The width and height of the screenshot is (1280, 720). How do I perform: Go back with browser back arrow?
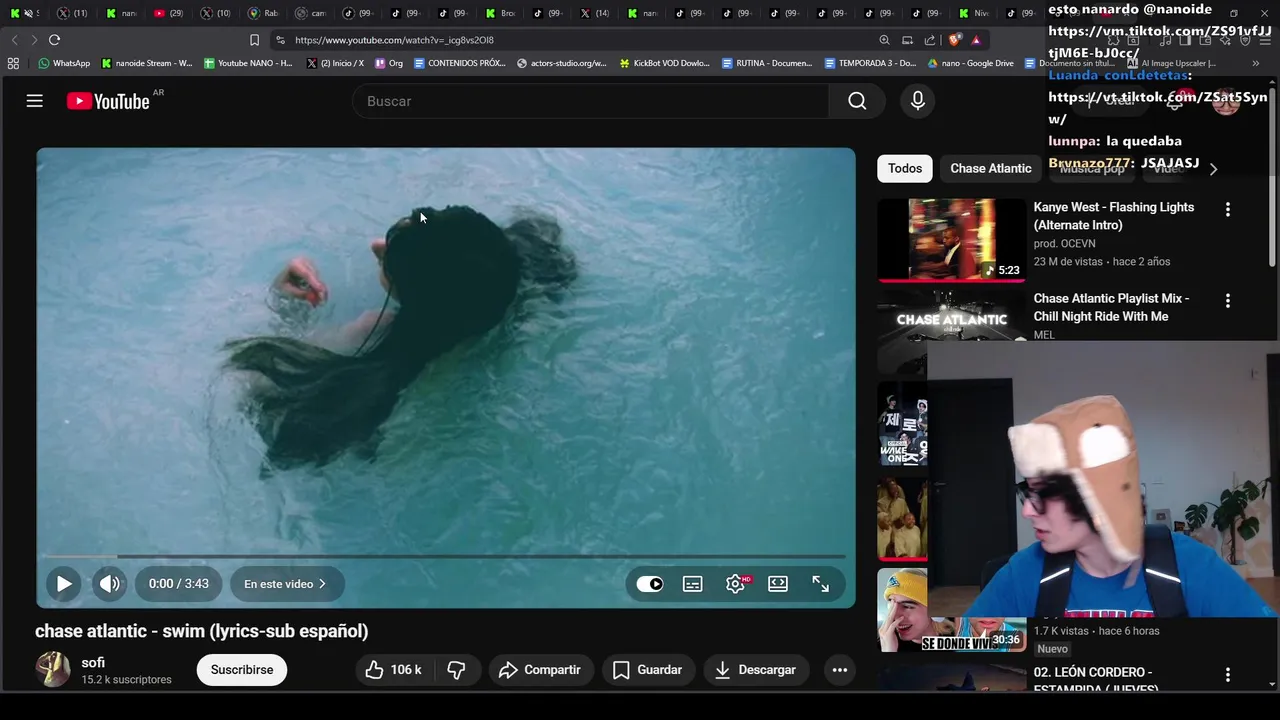14,40
